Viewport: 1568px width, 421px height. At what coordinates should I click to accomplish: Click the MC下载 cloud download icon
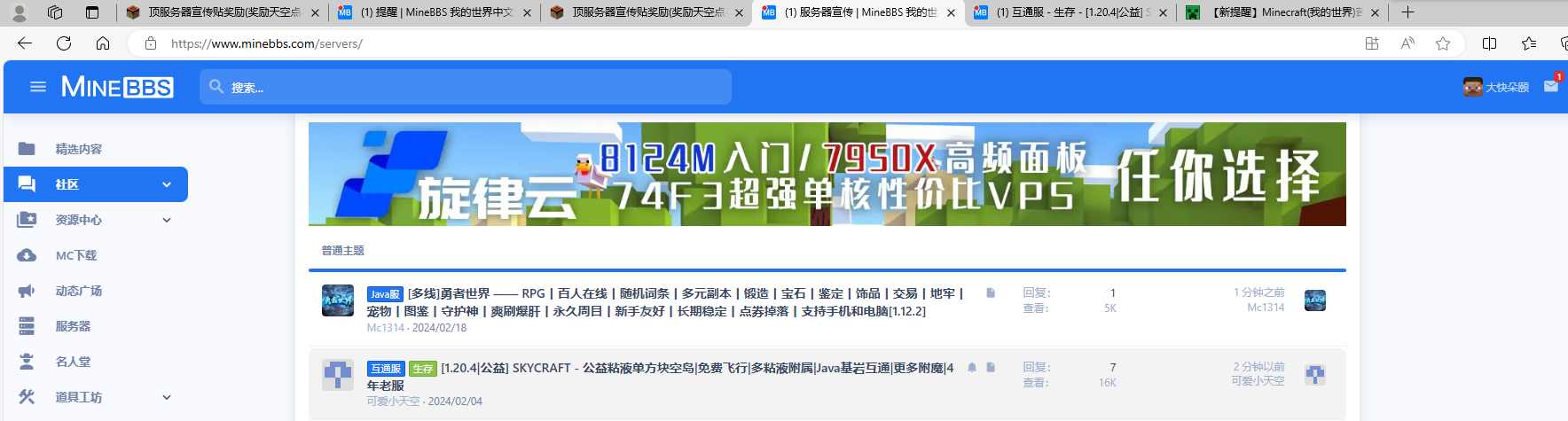(27, 255)
